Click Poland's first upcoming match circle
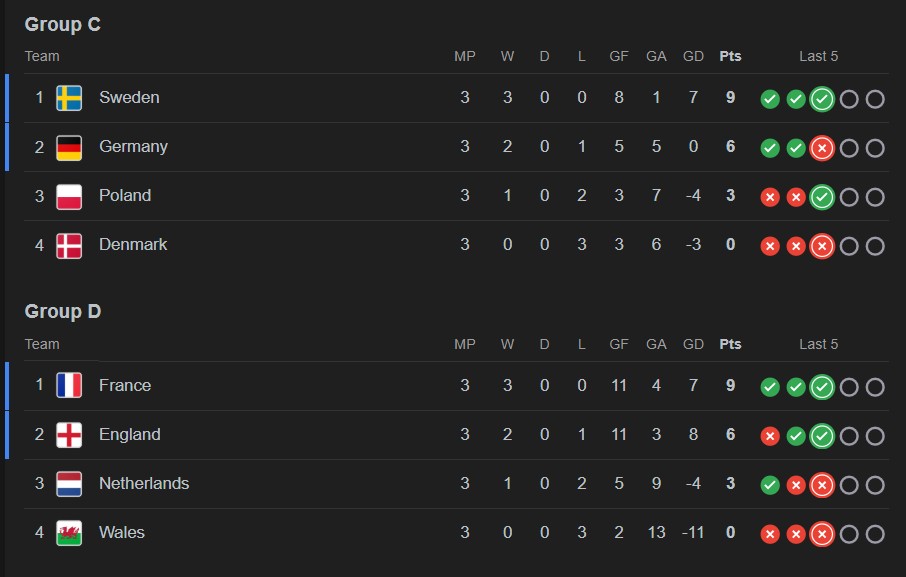Screen dimensions: 906x577 point(849,197)
